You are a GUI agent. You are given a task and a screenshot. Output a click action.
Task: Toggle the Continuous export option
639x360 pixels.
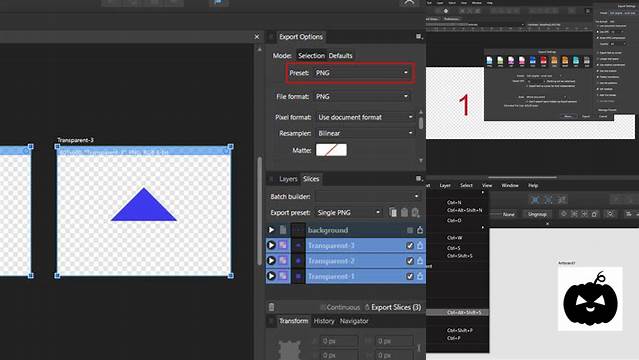click(340, 307)
